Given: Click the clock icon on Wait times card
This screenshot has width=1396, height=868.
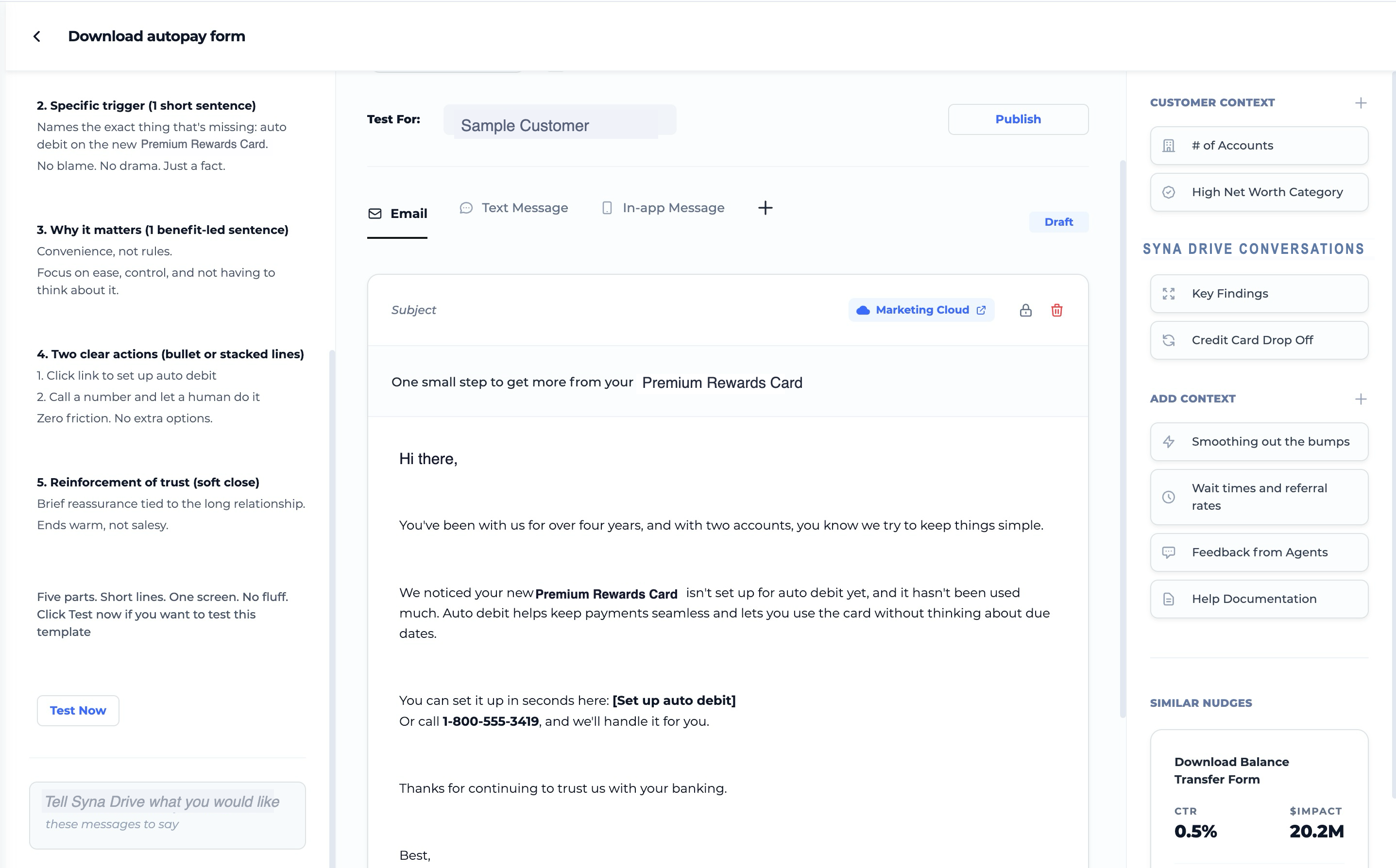Looking at the screenshot, I should pos(1169,497).
